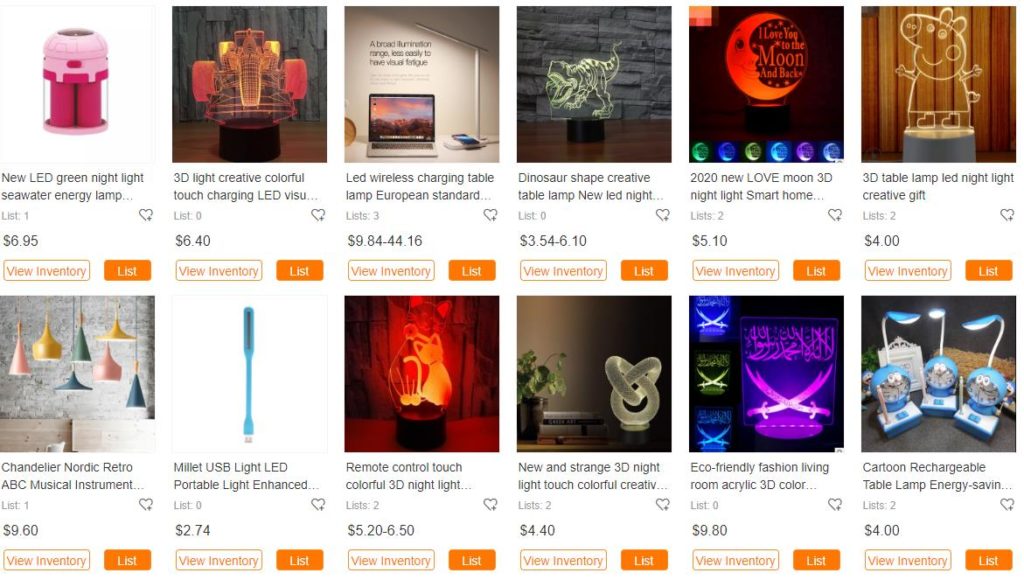Image resolution: width=1024 pixels, height=580 pixels.
Task: Heart the knot-shaped 3D night light
Action: click(663, 504)
